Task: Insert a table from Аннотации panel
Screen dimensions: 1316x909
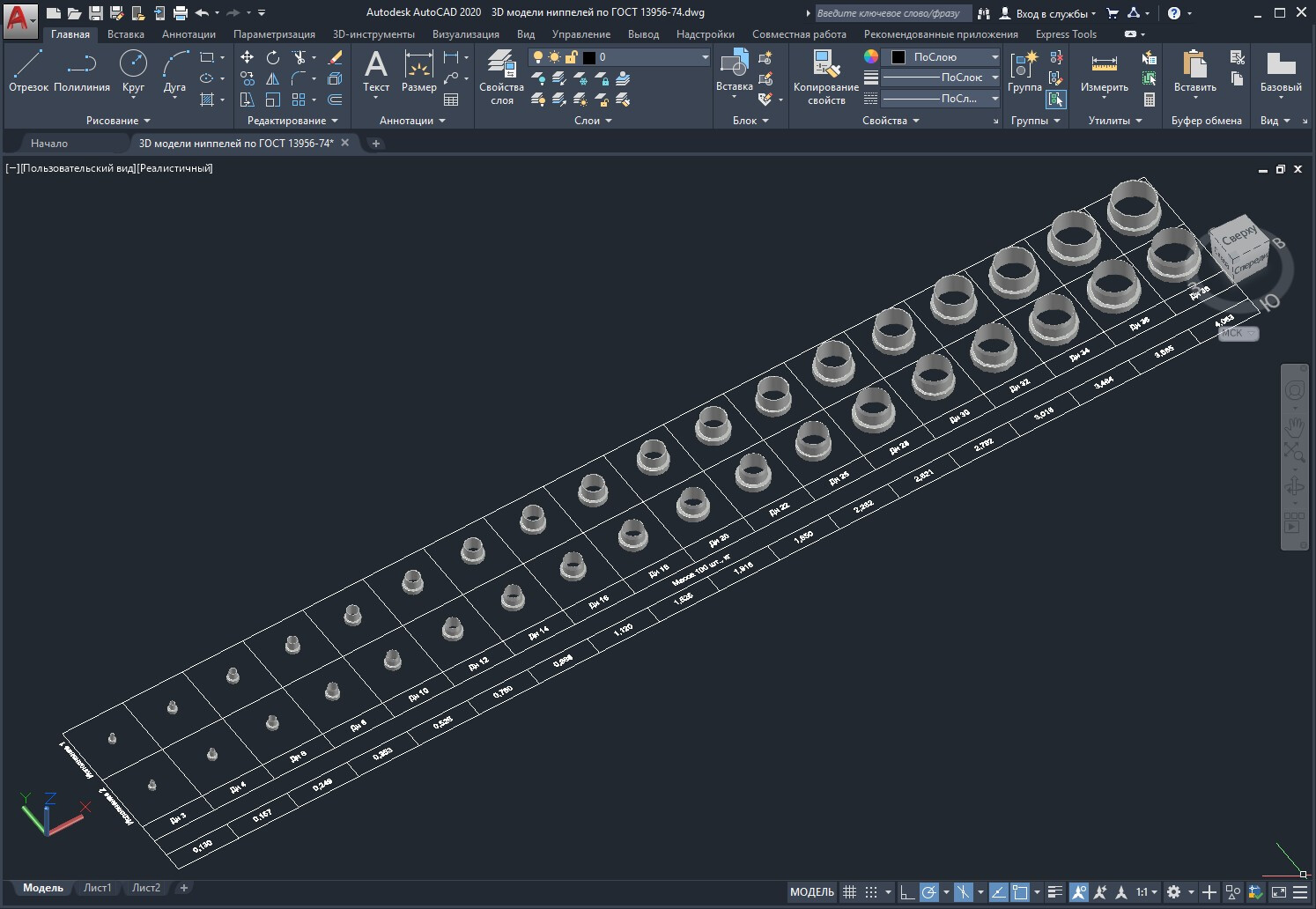Action: point(451,100)
